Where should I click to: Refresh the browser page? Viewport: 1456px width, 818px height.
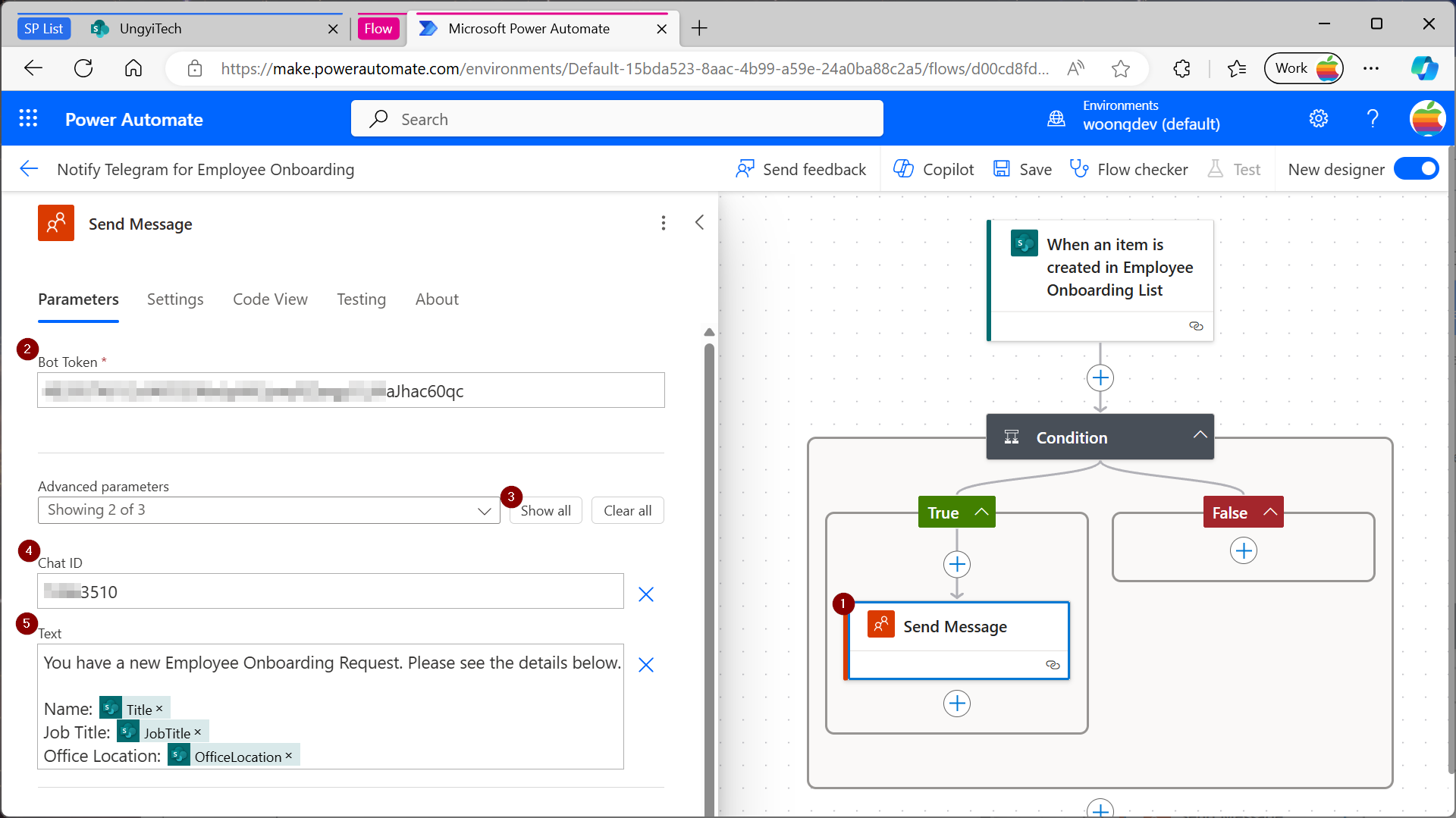[83, 68]
